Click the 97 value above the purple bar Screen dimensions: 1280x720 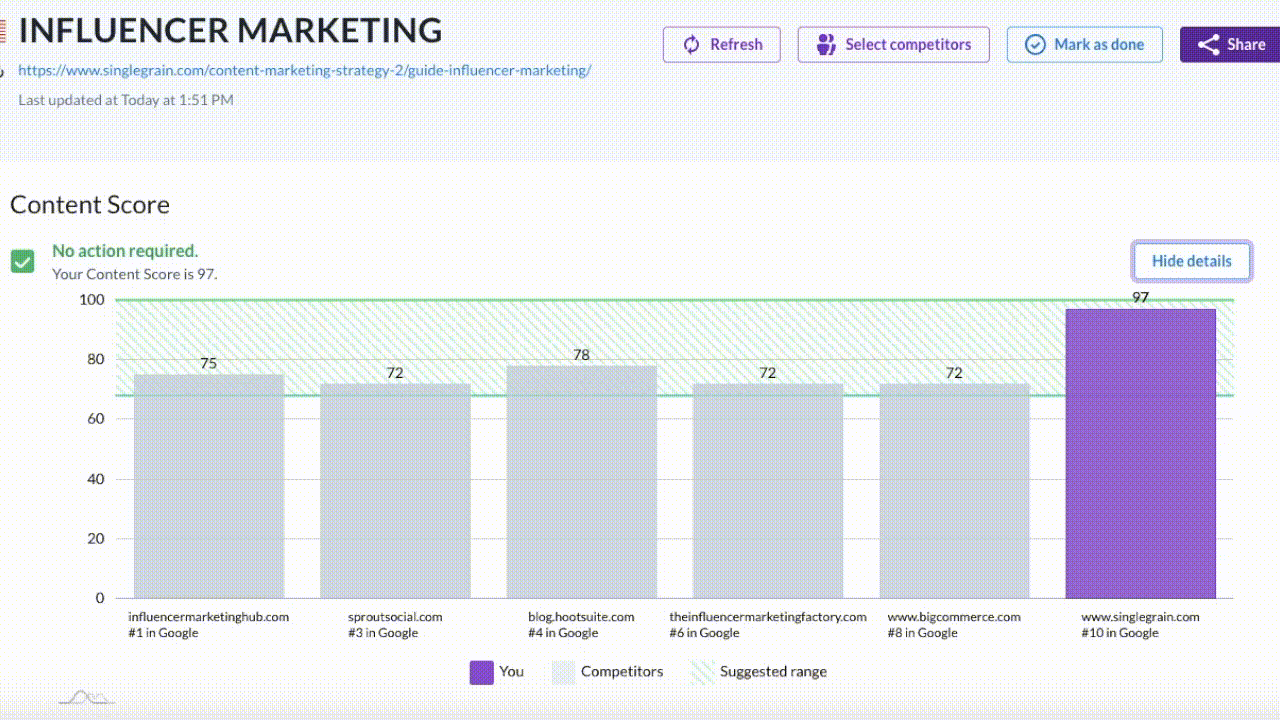tap(1141, 298)
